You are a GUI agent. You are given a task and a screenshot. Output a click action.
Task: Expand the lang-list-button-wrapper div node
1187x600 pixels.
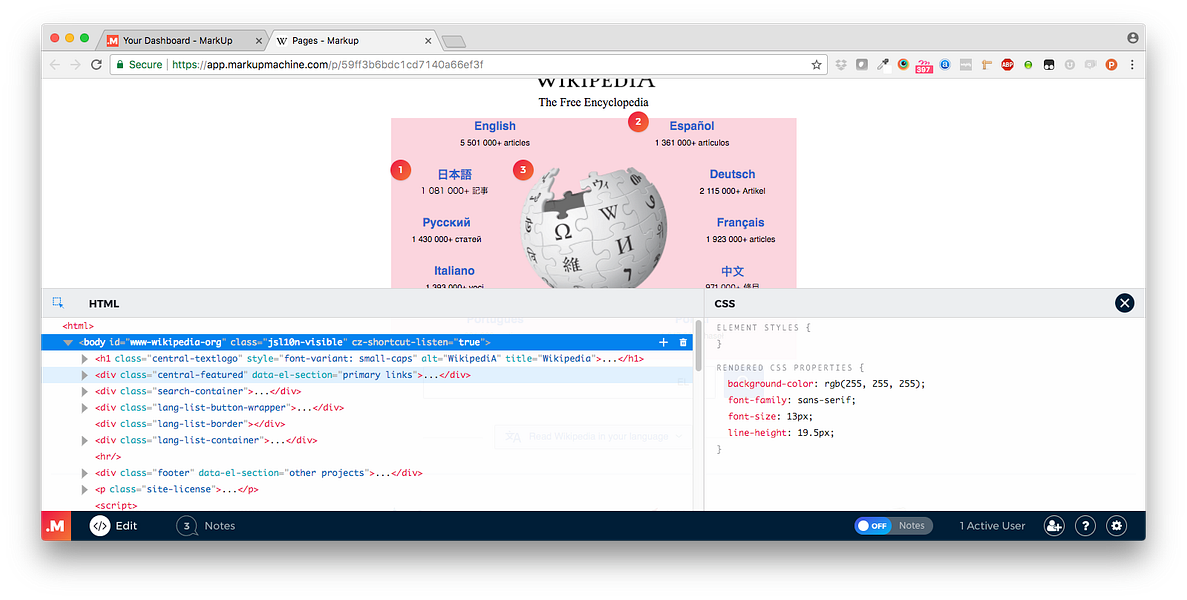coord(85,408)
